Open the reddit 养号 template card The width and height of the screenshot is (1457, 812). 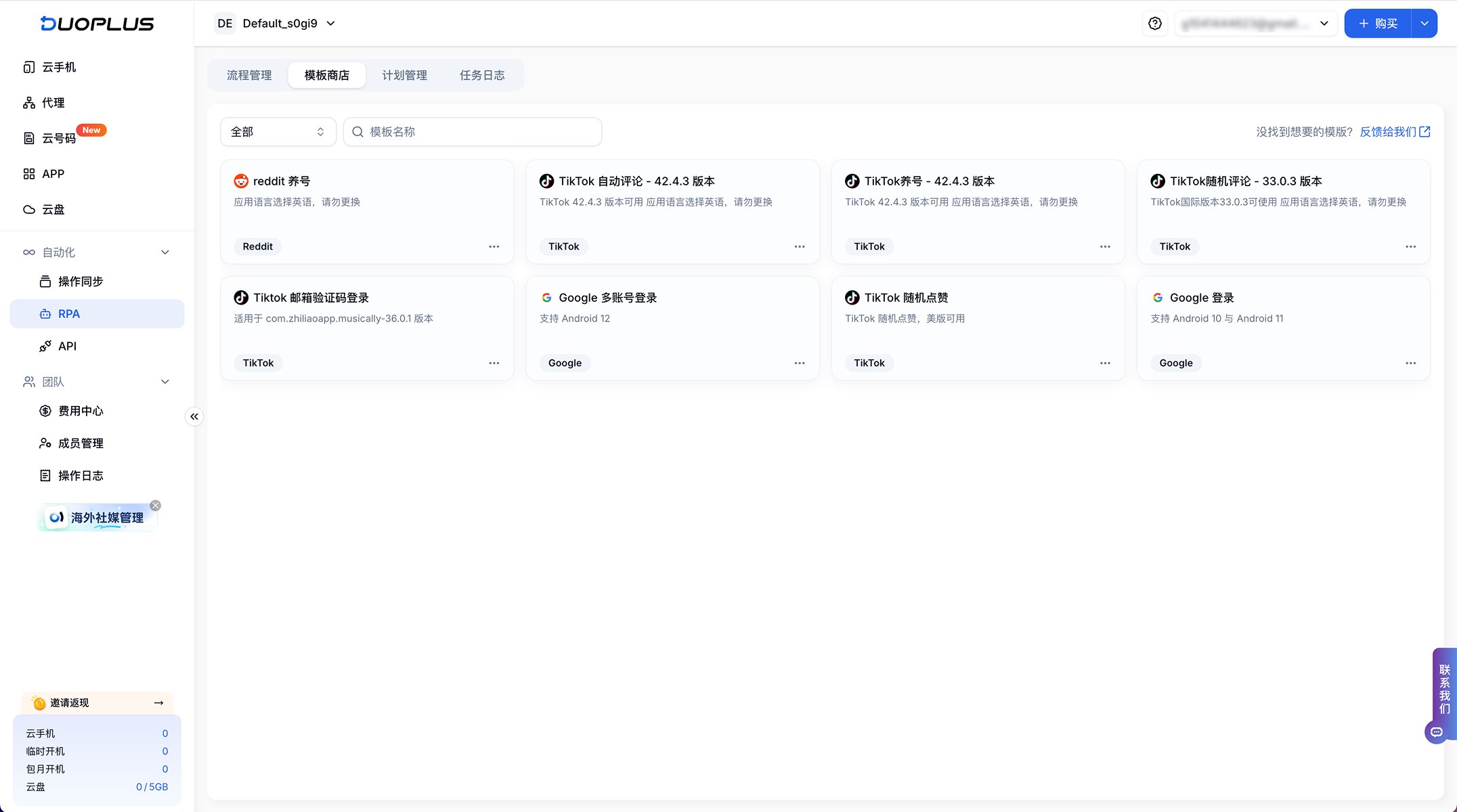click(x=367, y=212)
